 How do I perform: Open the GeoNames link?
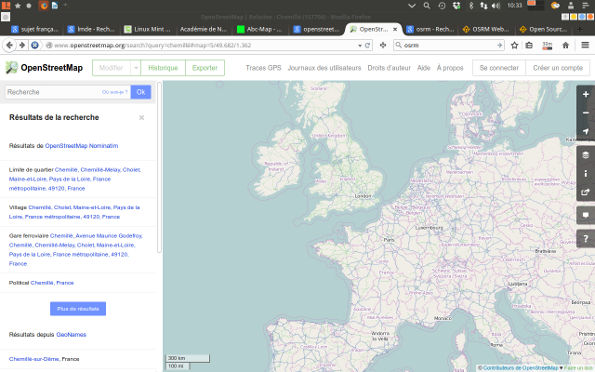[x=71, y=334]
